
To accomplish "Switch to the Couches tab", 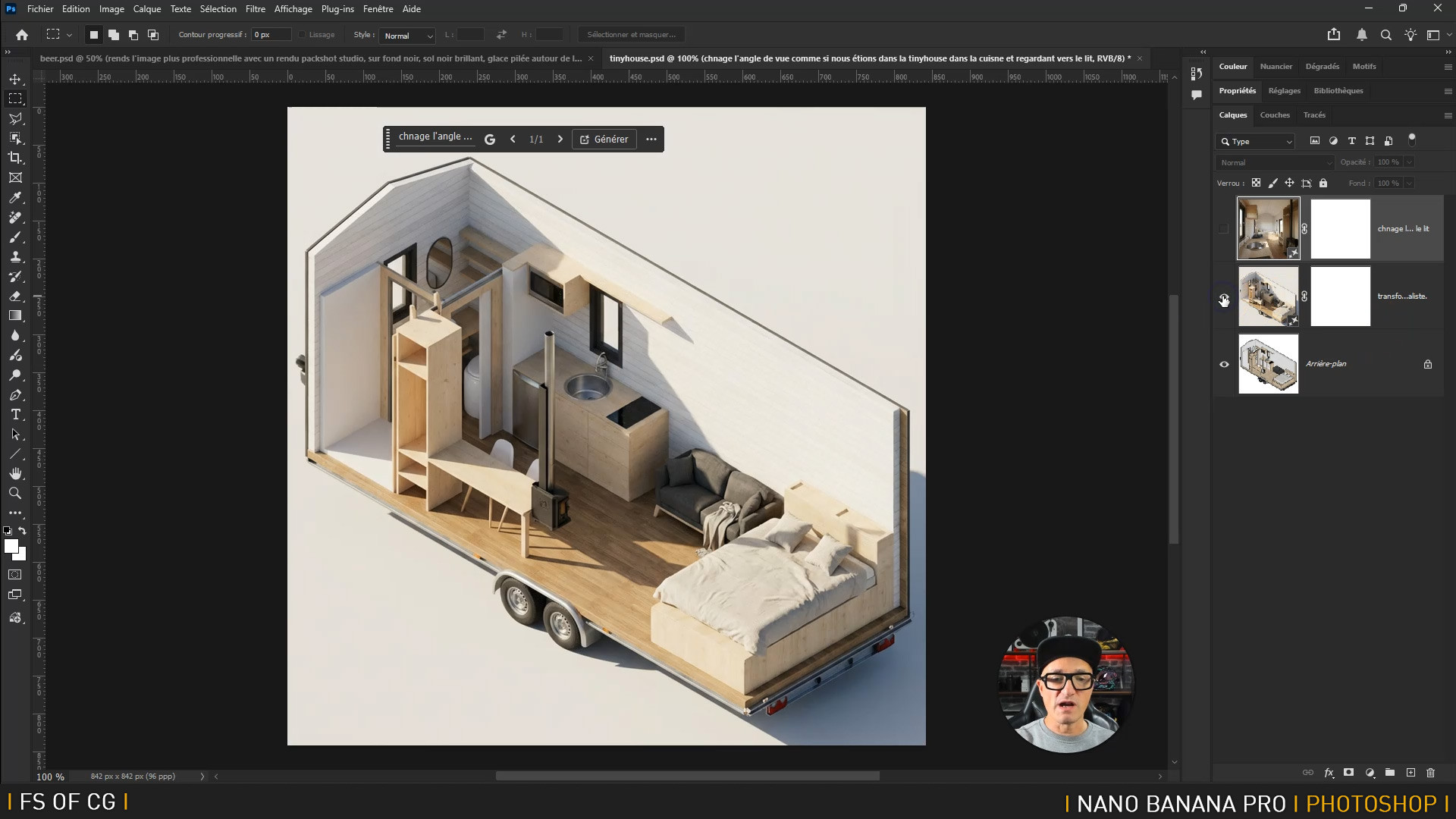I will coord(1274,115).
